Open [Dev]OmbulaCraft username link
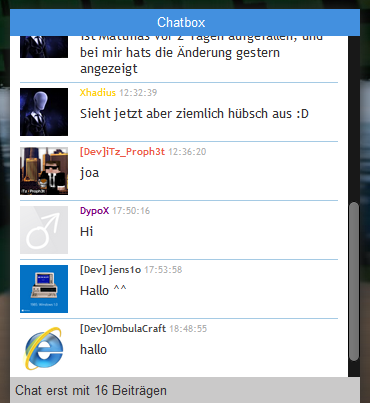Viewport: 370px width, 403px height. coord(123,329)
